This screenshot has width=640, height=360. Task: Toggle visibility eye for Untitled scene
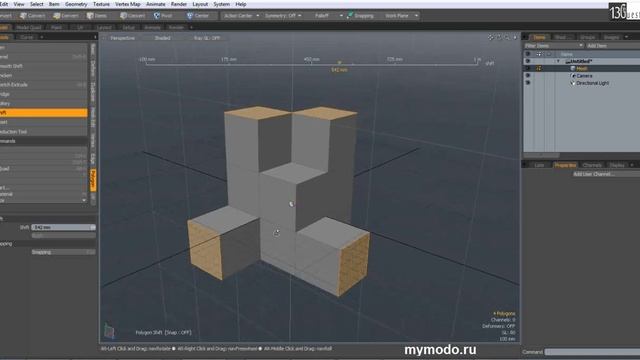(528, 61)
